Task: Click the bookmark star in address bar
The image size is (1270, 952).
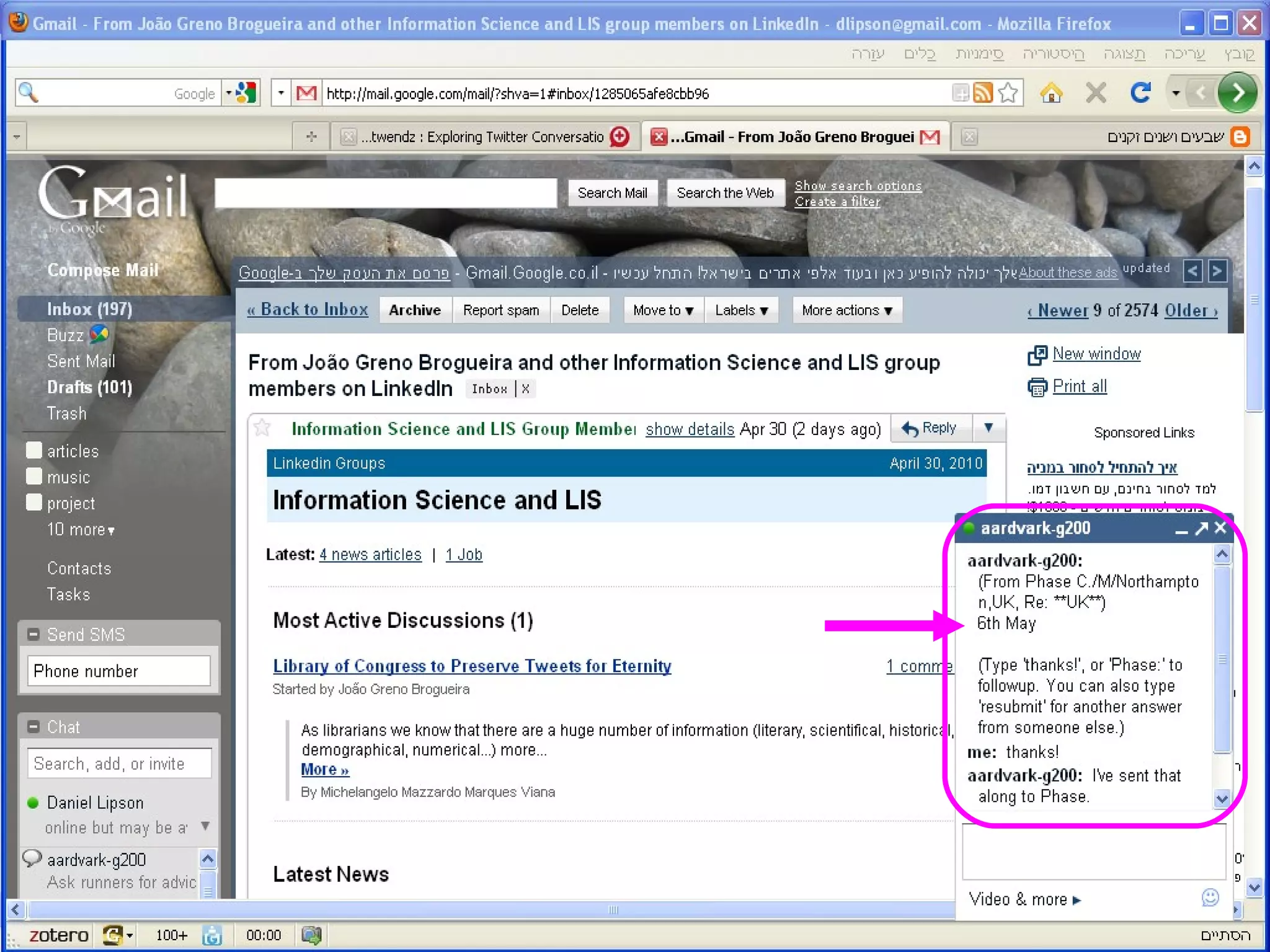Action: point(1009,93)
